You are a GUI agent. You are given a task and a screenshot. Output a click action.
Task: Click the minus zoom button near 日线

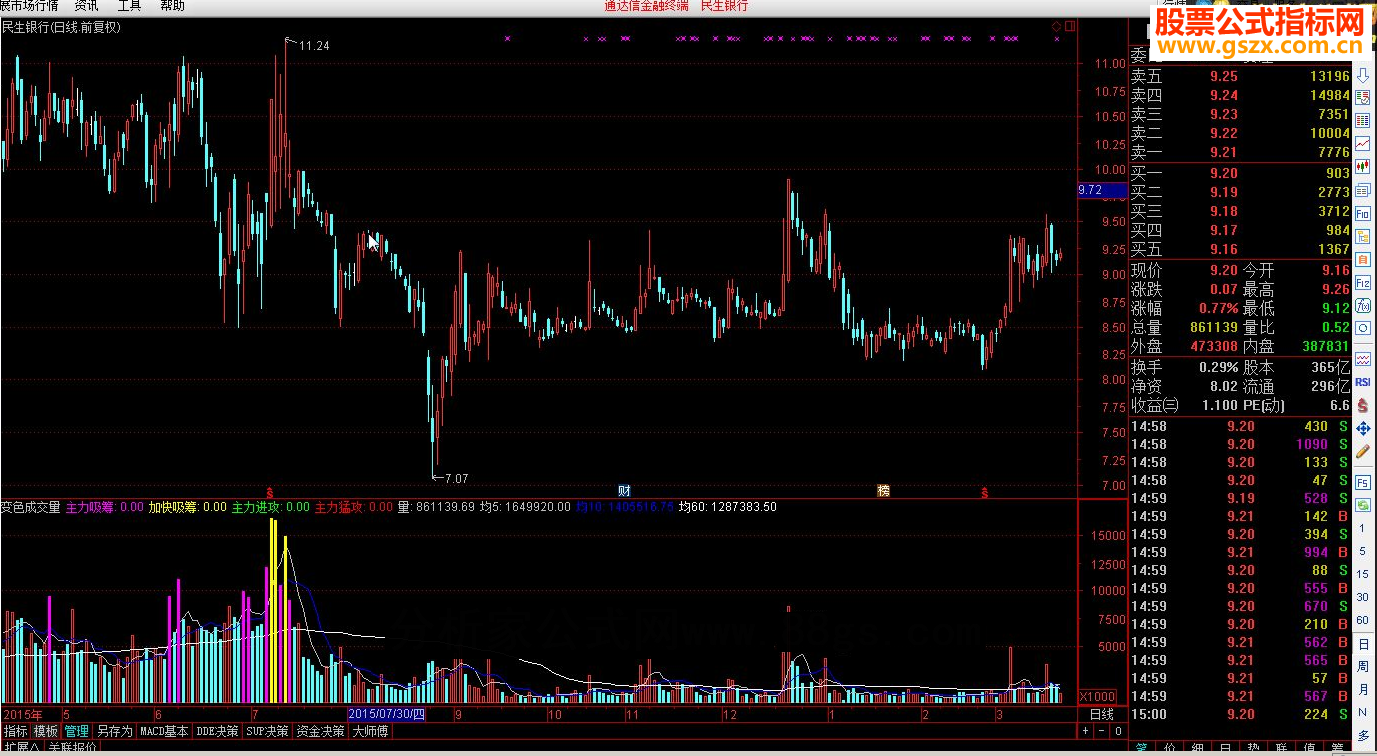pyautogui.click(x=1103, y=731)
